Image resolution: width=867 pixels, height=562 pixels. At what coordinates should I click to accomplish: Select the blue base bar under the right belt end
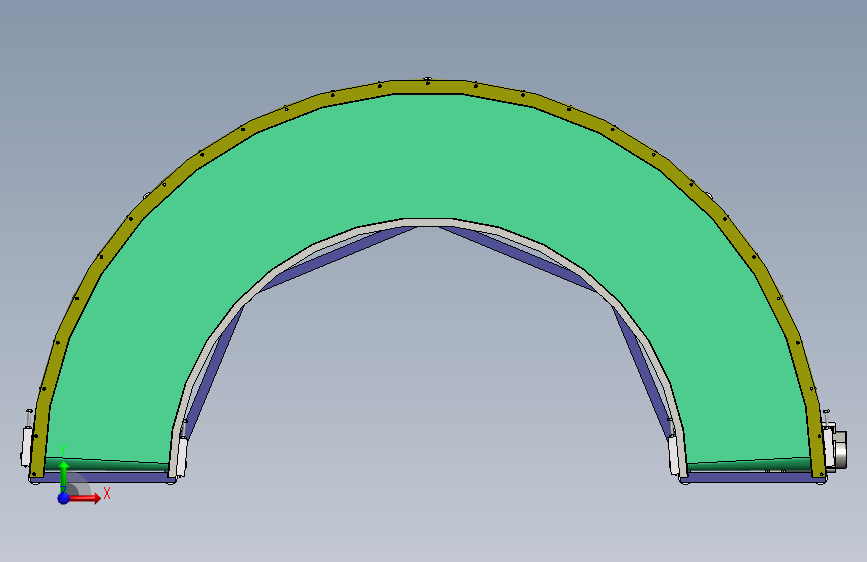point(752,477)
